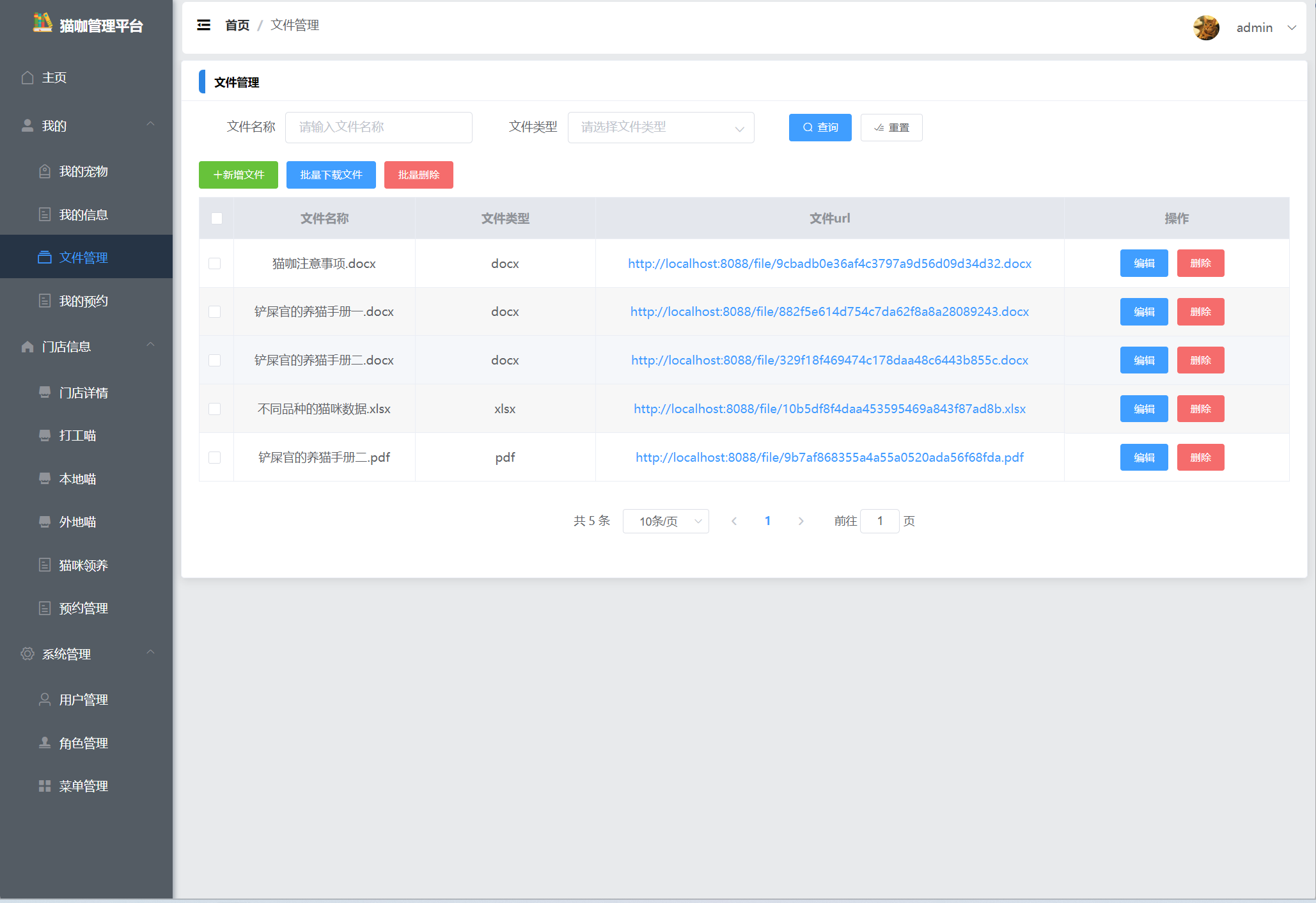The height and width of the screenshot is (903, 1316).
Task: Click the green 新增文件 button
Action: tap(238, 175)
